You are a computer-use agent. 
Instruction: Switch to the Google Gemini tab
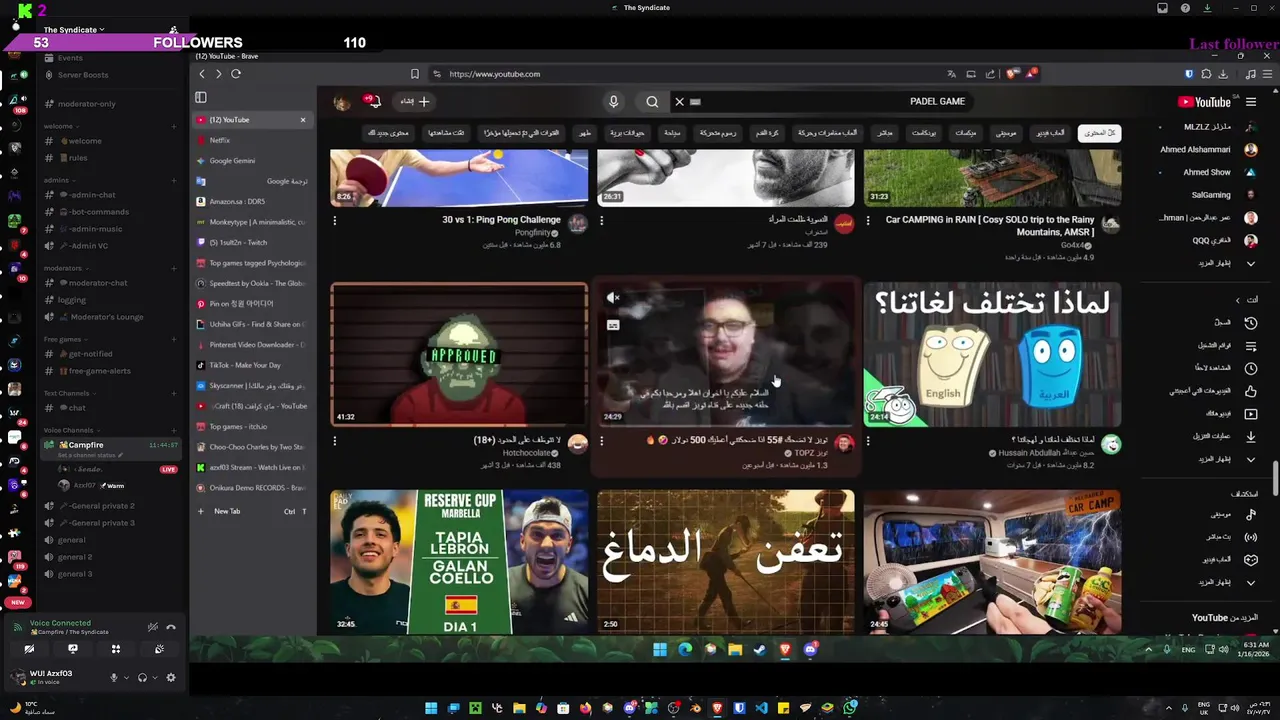[x=252, y=161]
